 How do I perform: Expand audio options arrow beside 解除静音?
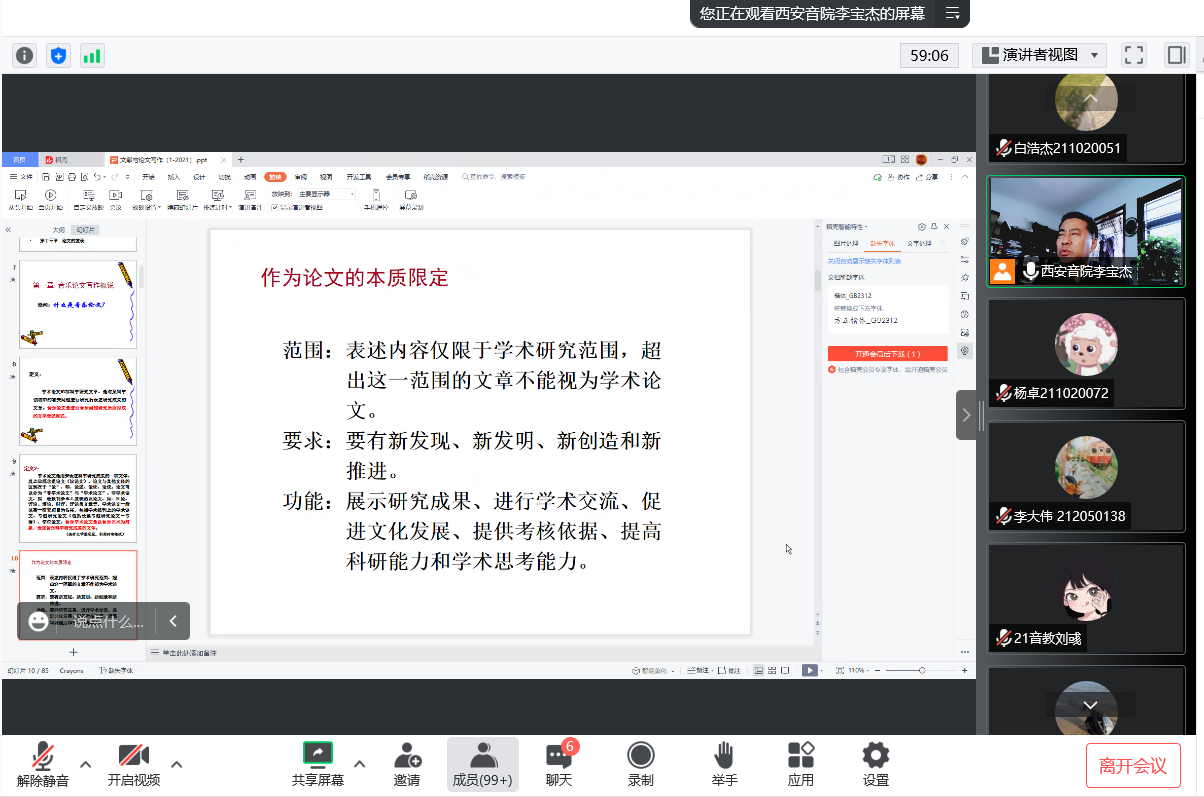(86, 764)
